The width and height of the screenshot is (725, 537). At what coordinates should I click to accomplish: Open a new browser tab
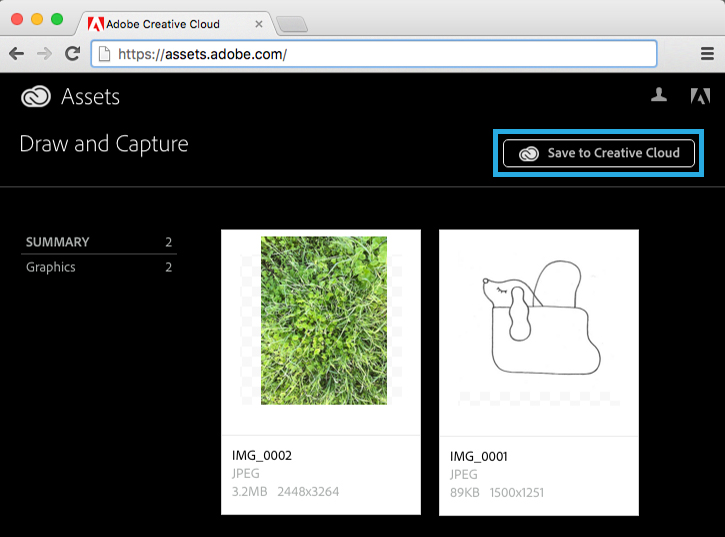[x=292, y=25]
